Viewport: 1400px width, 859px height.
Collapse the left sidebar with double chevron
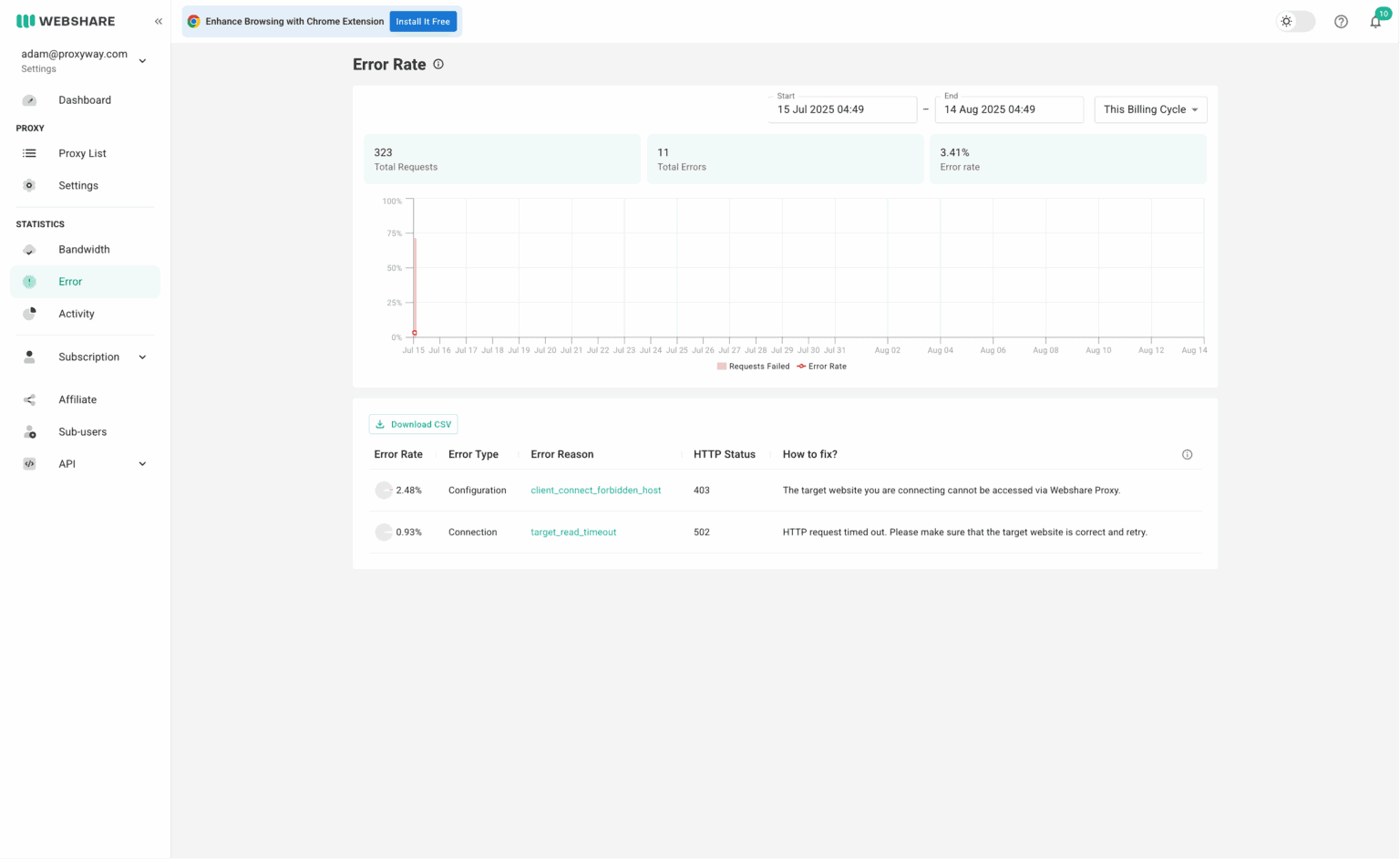coord(158,21)
